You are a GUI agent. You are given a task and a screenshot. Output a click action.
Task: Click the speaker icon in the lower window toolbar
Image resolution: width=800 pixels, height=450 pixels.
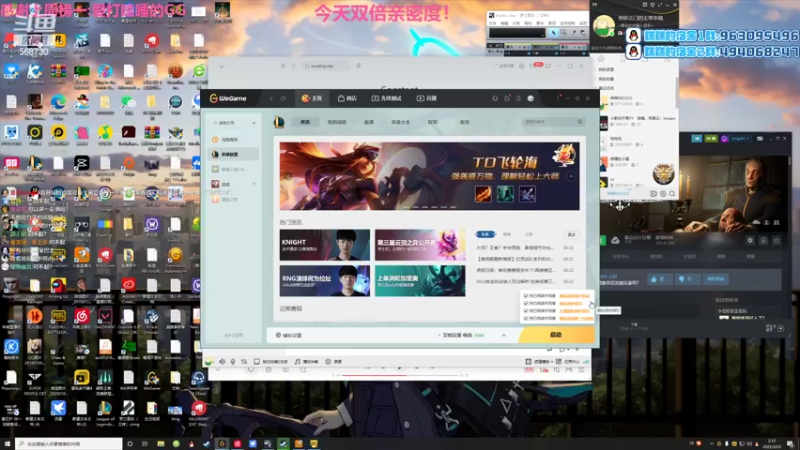[222, 361]
